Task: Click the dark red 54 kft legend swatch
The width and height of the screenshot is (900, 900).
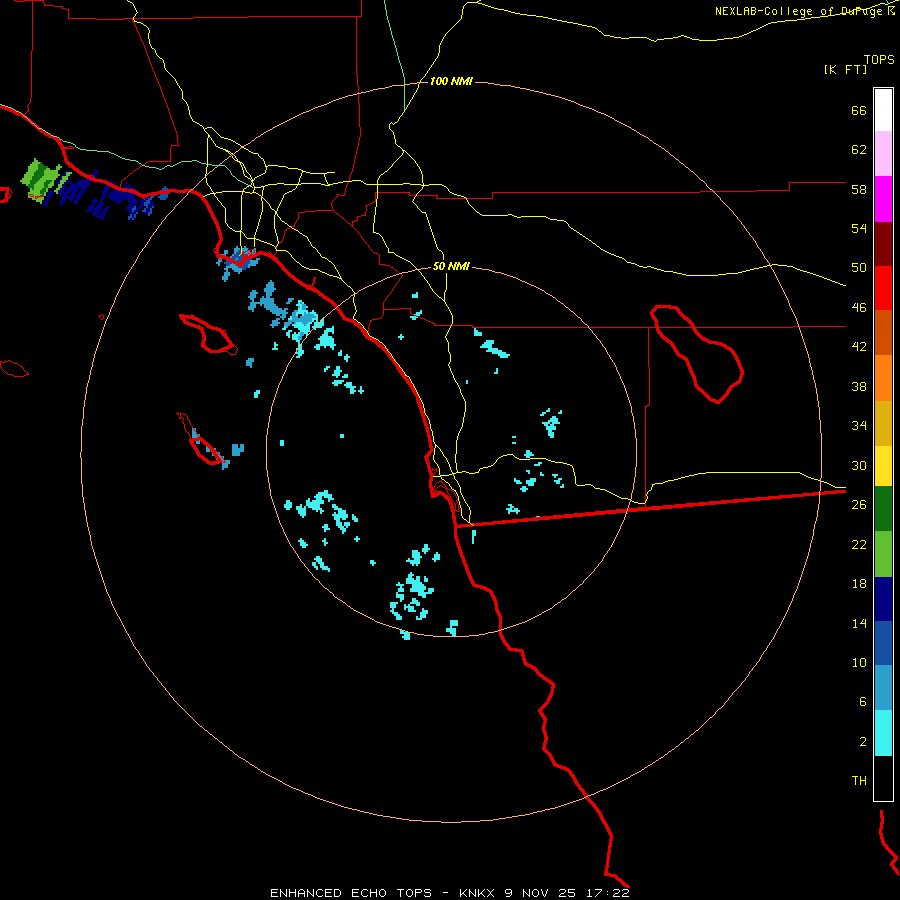Action: coord(883,244)
